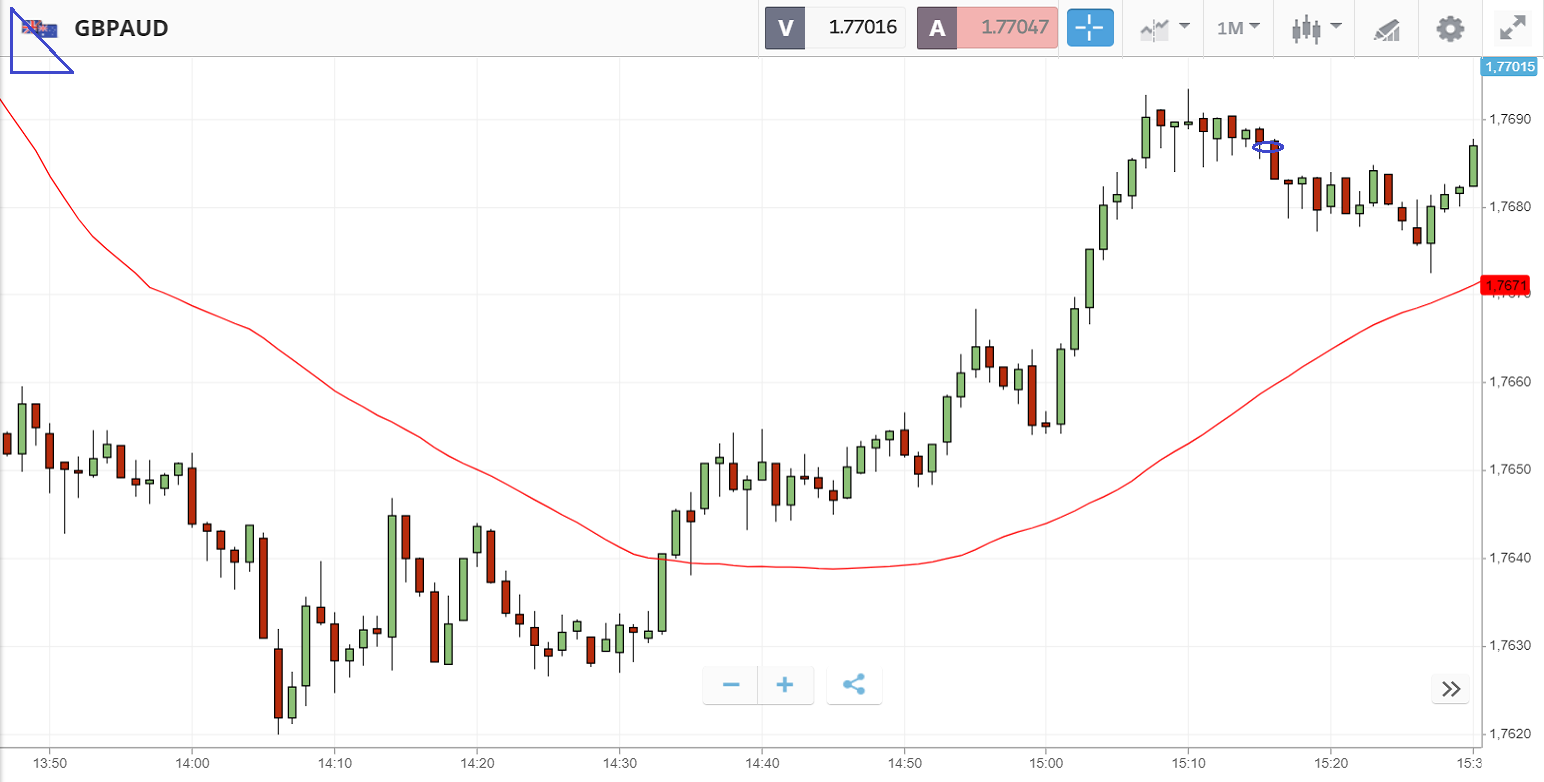
Task: Open chart settings gear
Action: click(1449, 28)
